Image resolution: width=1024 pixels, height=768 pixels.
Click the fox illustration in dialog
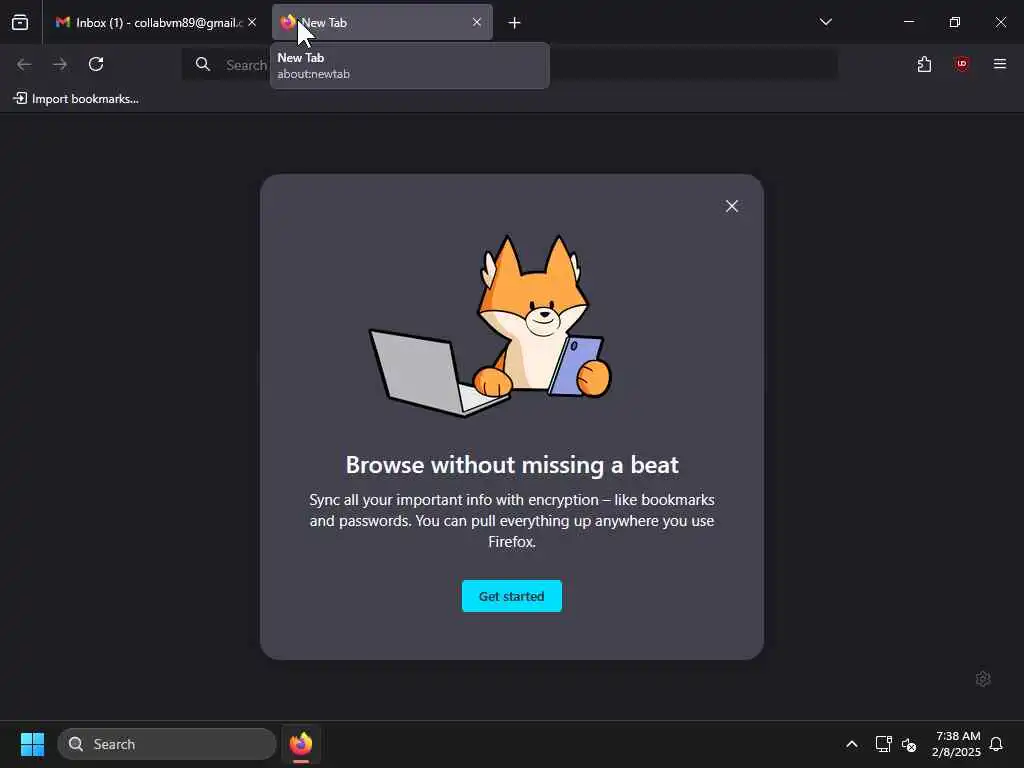490,326
